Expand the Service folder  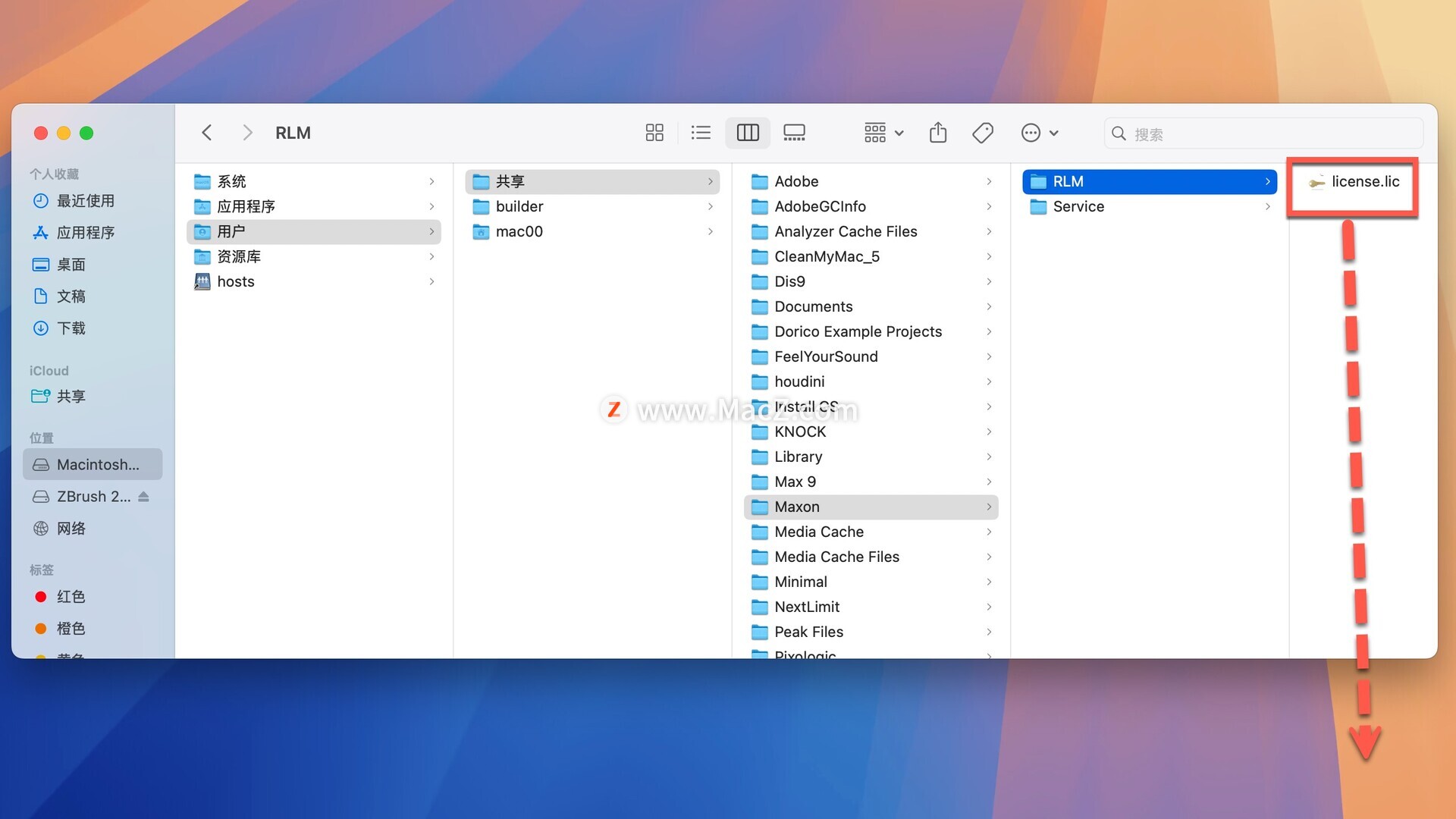pos(1078,206)
